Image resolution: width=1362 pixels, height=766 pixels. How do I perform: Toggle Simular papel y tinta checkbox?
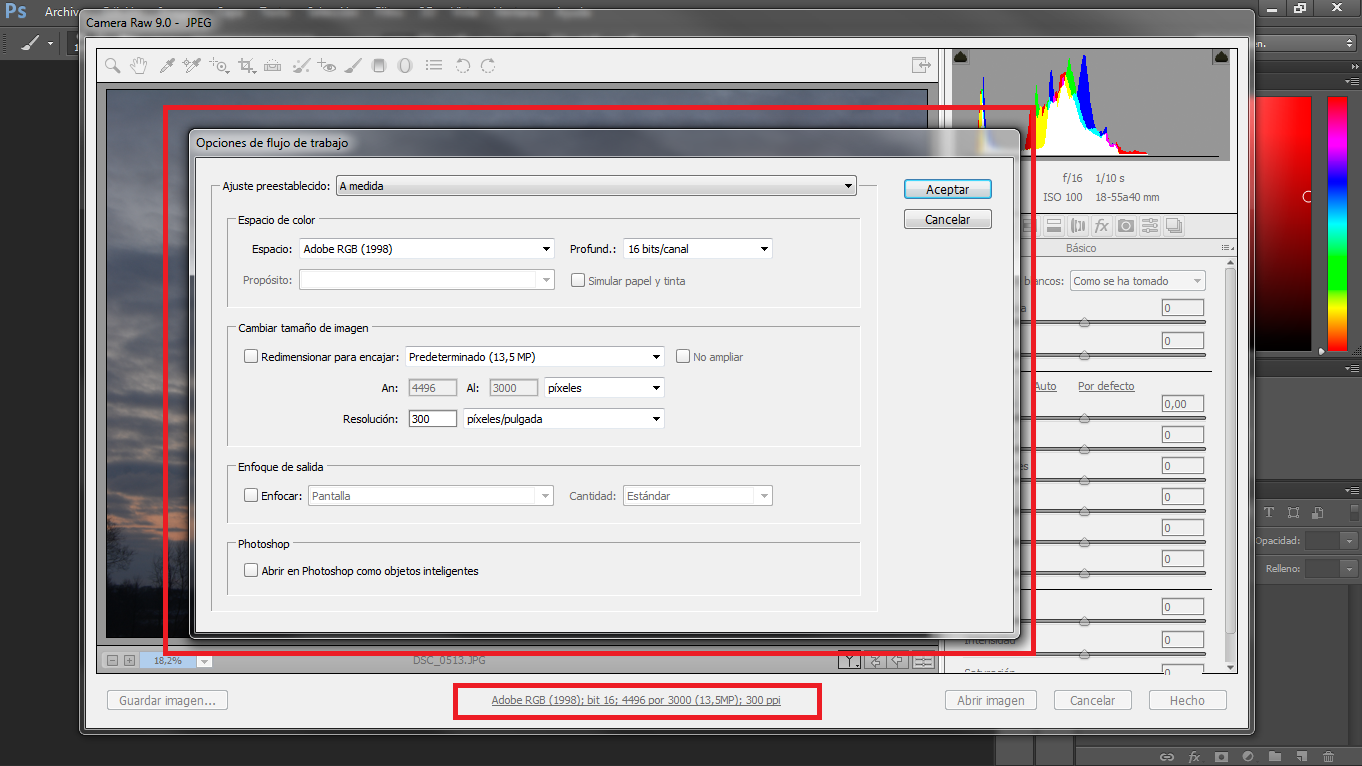578,280
